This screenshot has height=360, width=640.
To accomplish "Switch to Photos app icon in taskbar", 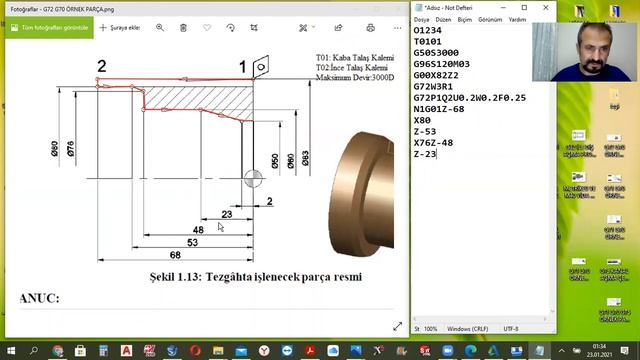I will [356, 351].
